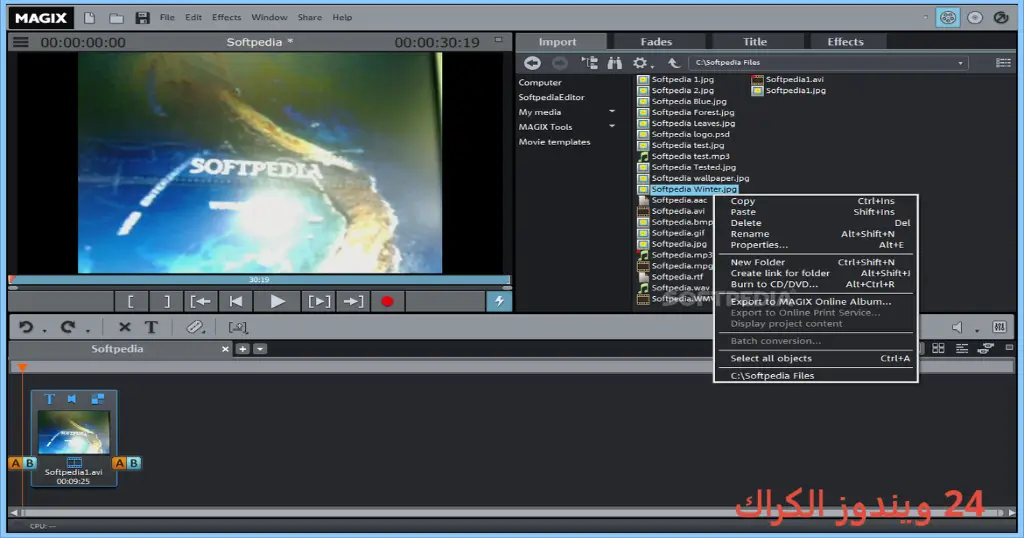
Task: Open the preview monitor hamburger menu
Action: pos(21,42)
